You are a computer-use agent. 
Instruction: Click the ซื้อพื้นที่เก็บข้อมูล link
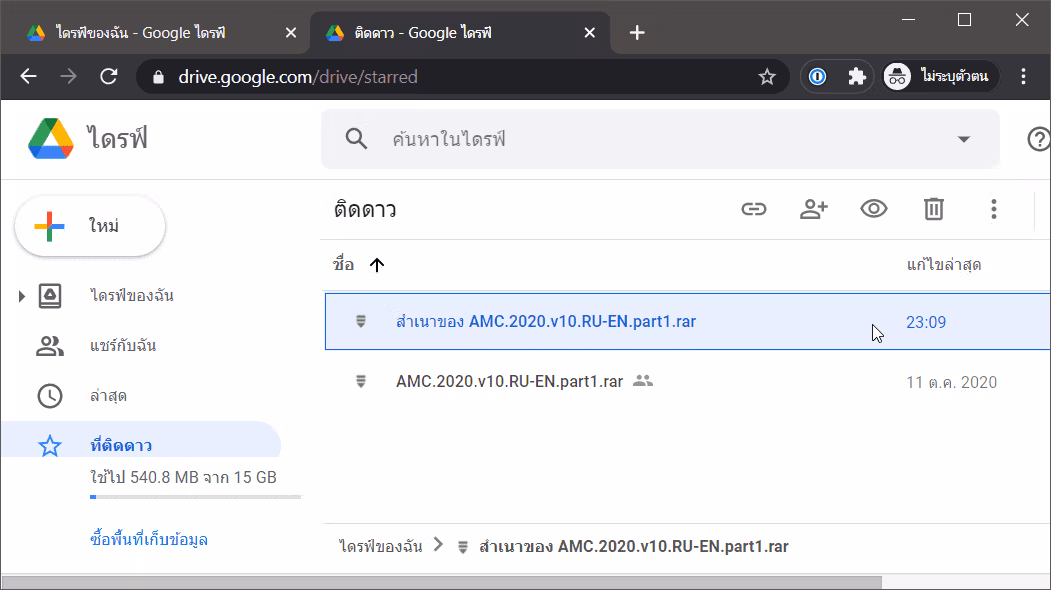[x=149, y=540]
